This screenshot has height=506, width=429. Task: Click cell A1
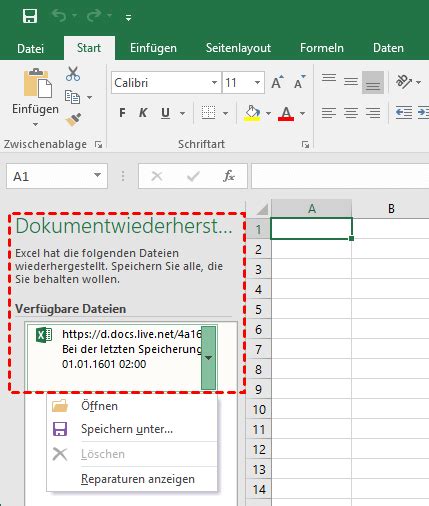click(311, 229)
